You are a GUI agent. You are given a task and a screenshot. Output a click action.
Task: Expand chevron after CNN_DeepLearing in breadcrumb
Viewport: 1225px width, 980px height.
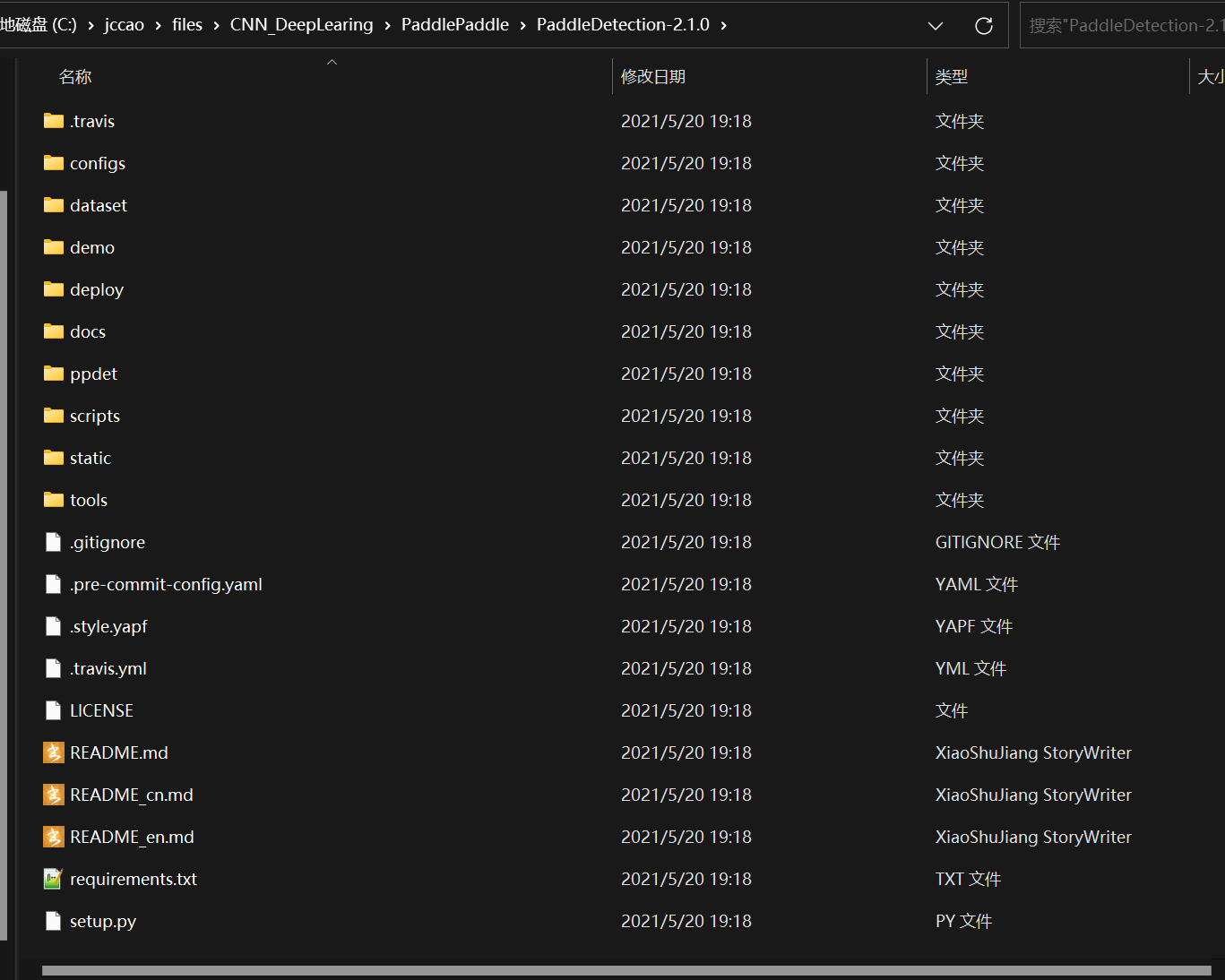(x=387, y=26)
